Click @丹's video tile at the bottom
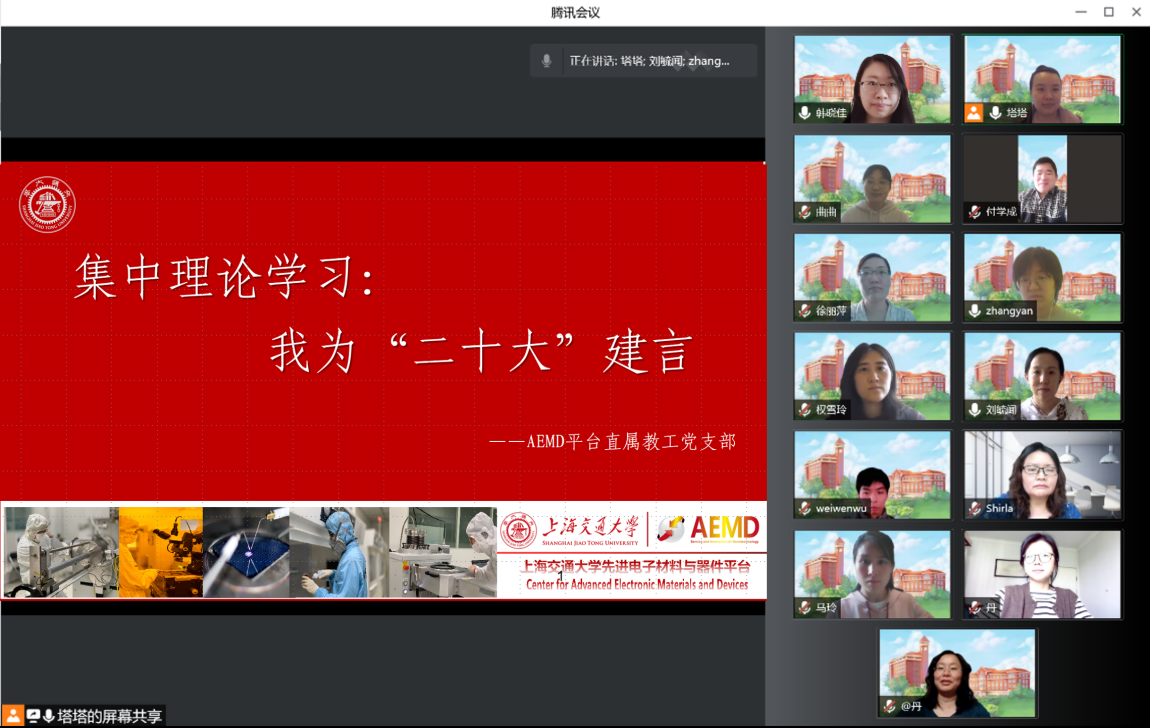 (x=957, y=673)
